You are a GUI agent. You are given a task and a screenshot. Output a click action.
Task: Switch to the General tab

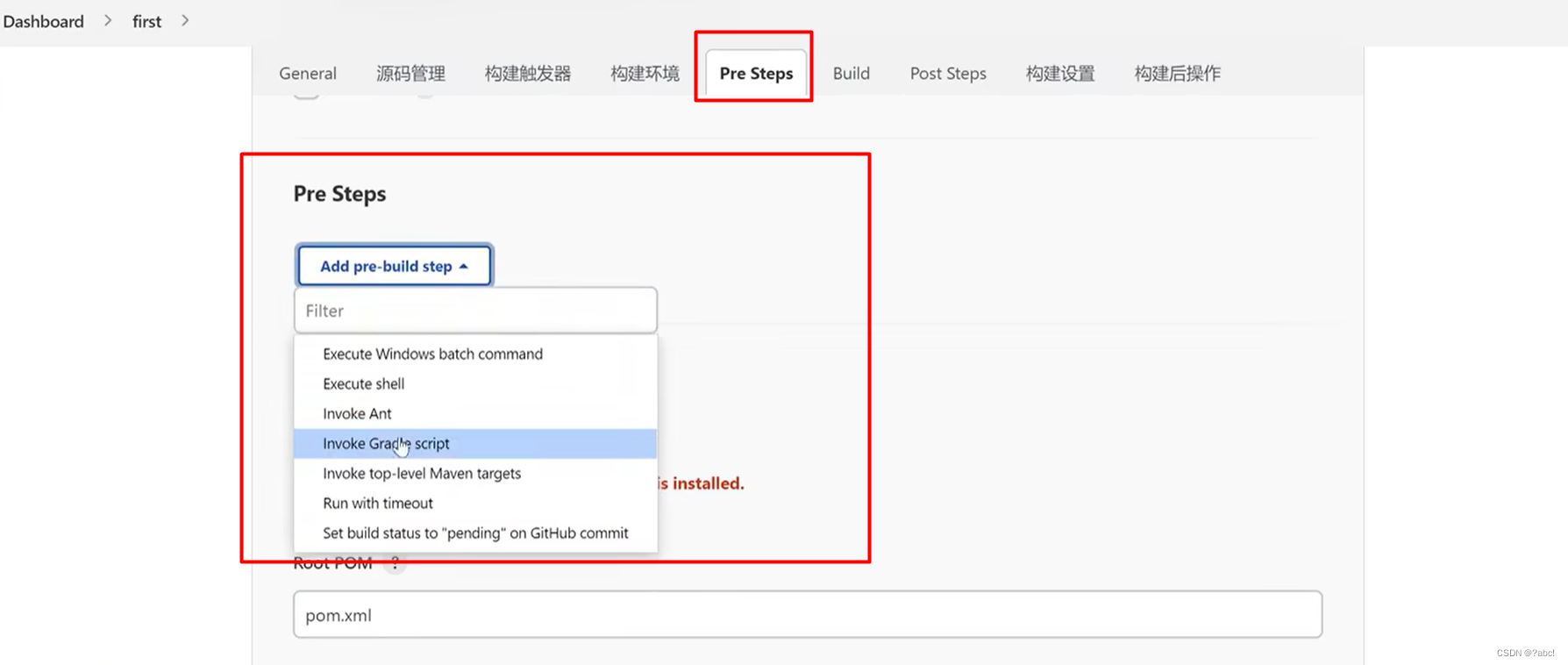coord(308,74)
